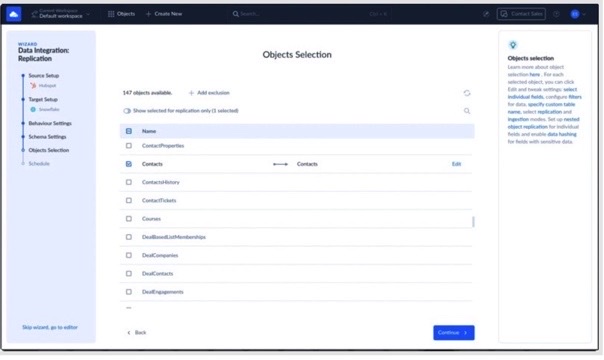Click the Skyvia cloud logo icon

(13, 14)
